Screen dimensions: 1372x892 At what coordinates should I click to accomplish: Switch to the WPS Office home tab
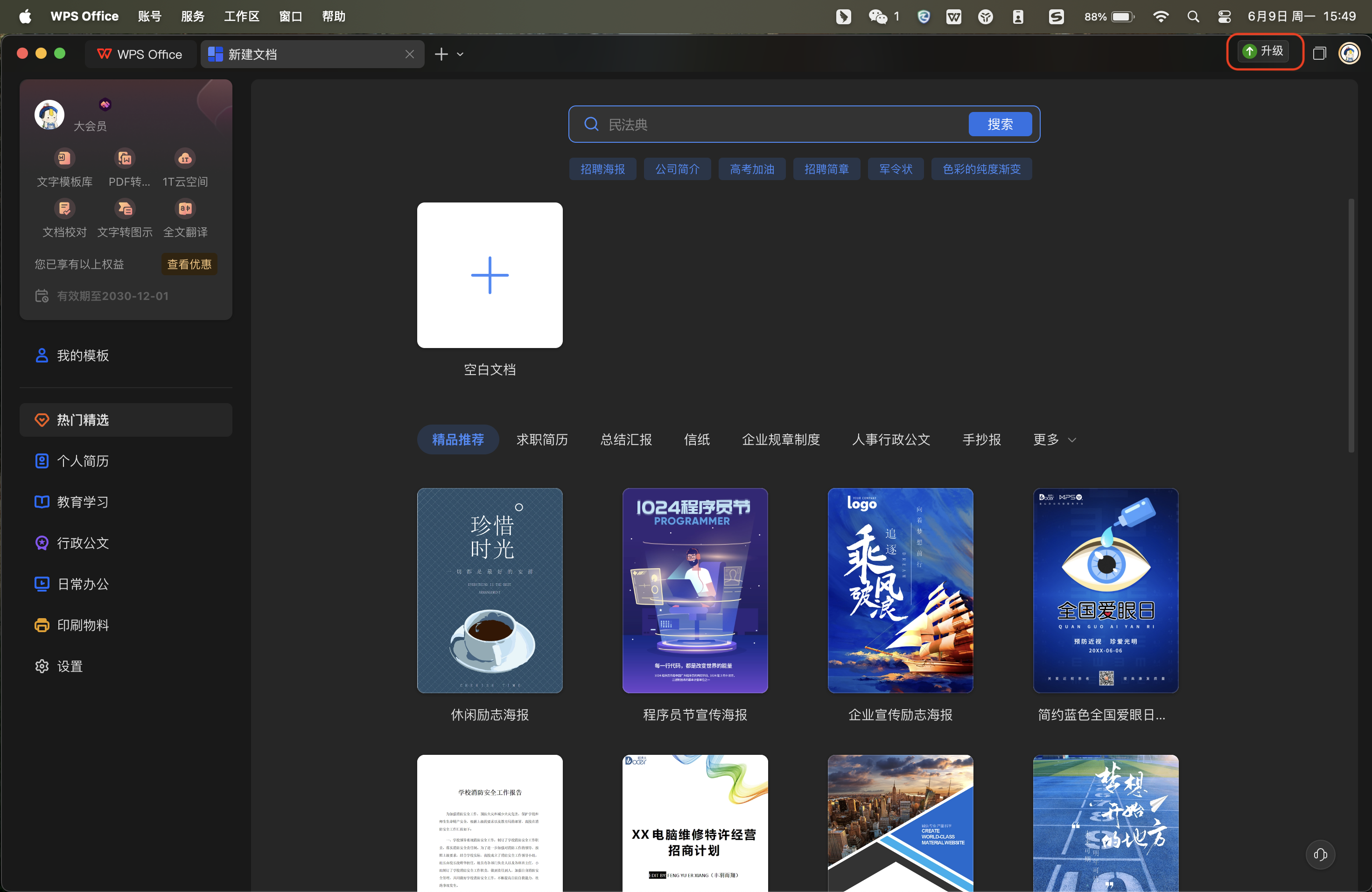140,54
